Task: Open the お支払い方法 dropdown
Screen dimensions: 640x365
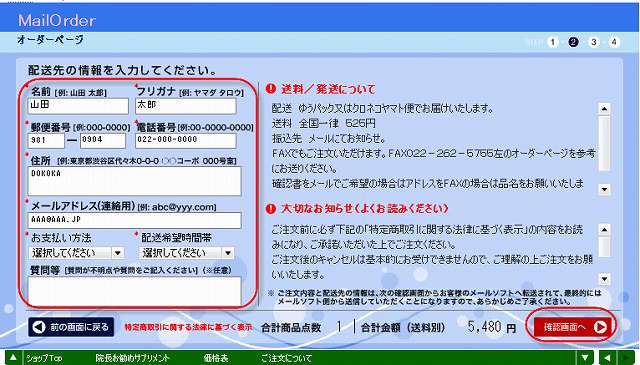Action: click(x=76, y=253)
